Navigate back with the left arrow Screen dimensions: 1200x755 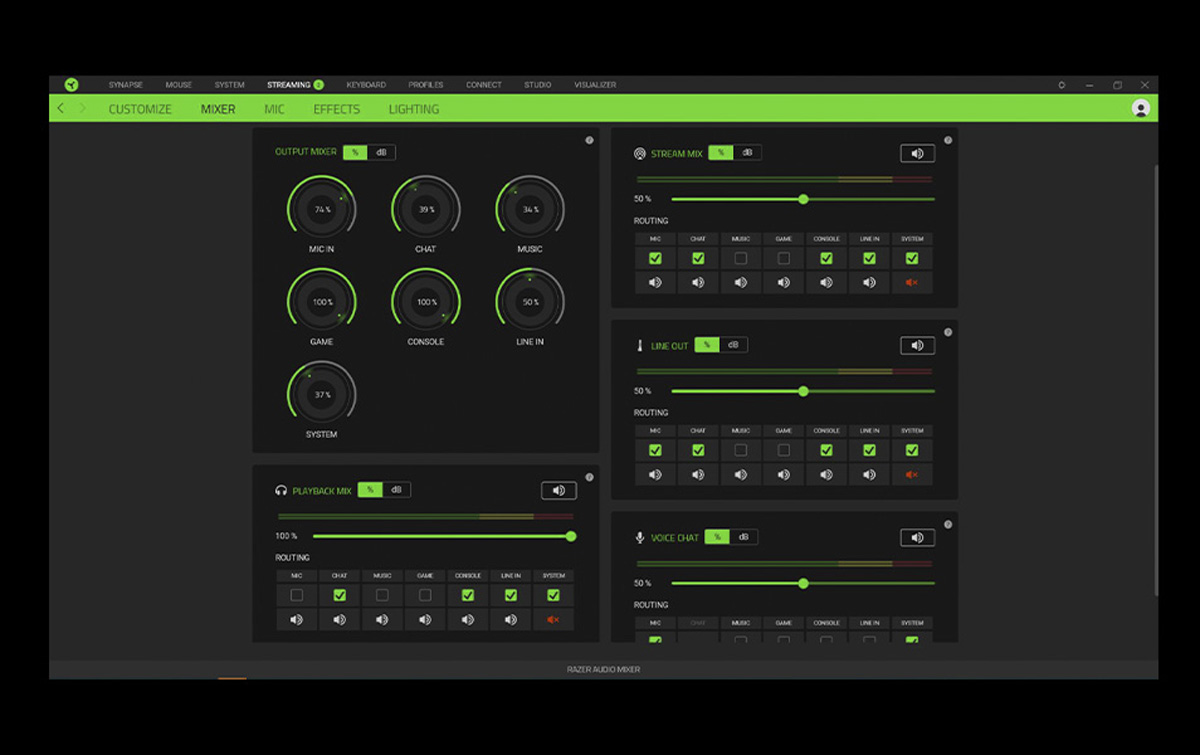61,109
